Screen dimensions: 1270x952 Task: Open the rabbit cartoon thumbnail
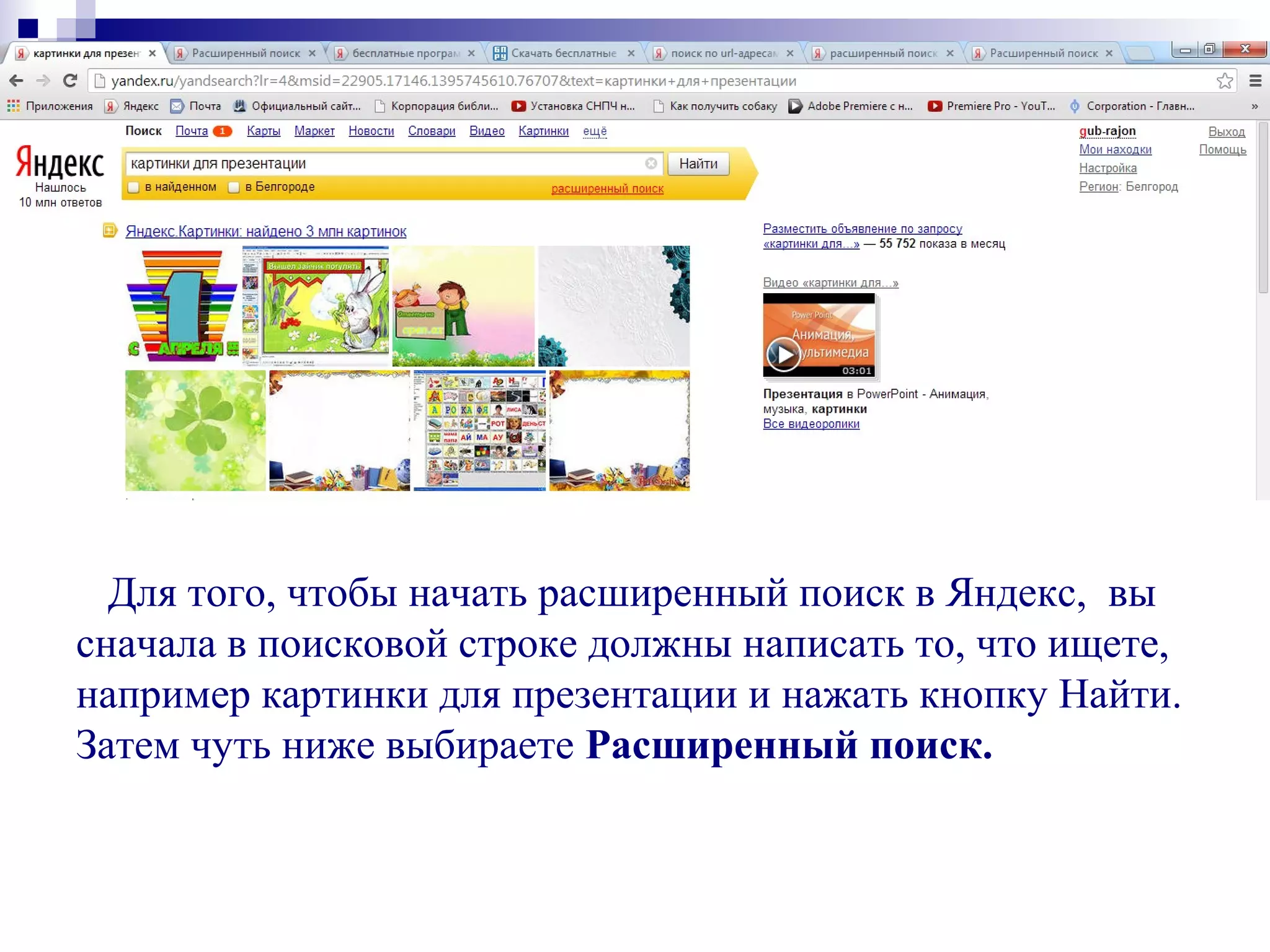[x=316, y=306]
